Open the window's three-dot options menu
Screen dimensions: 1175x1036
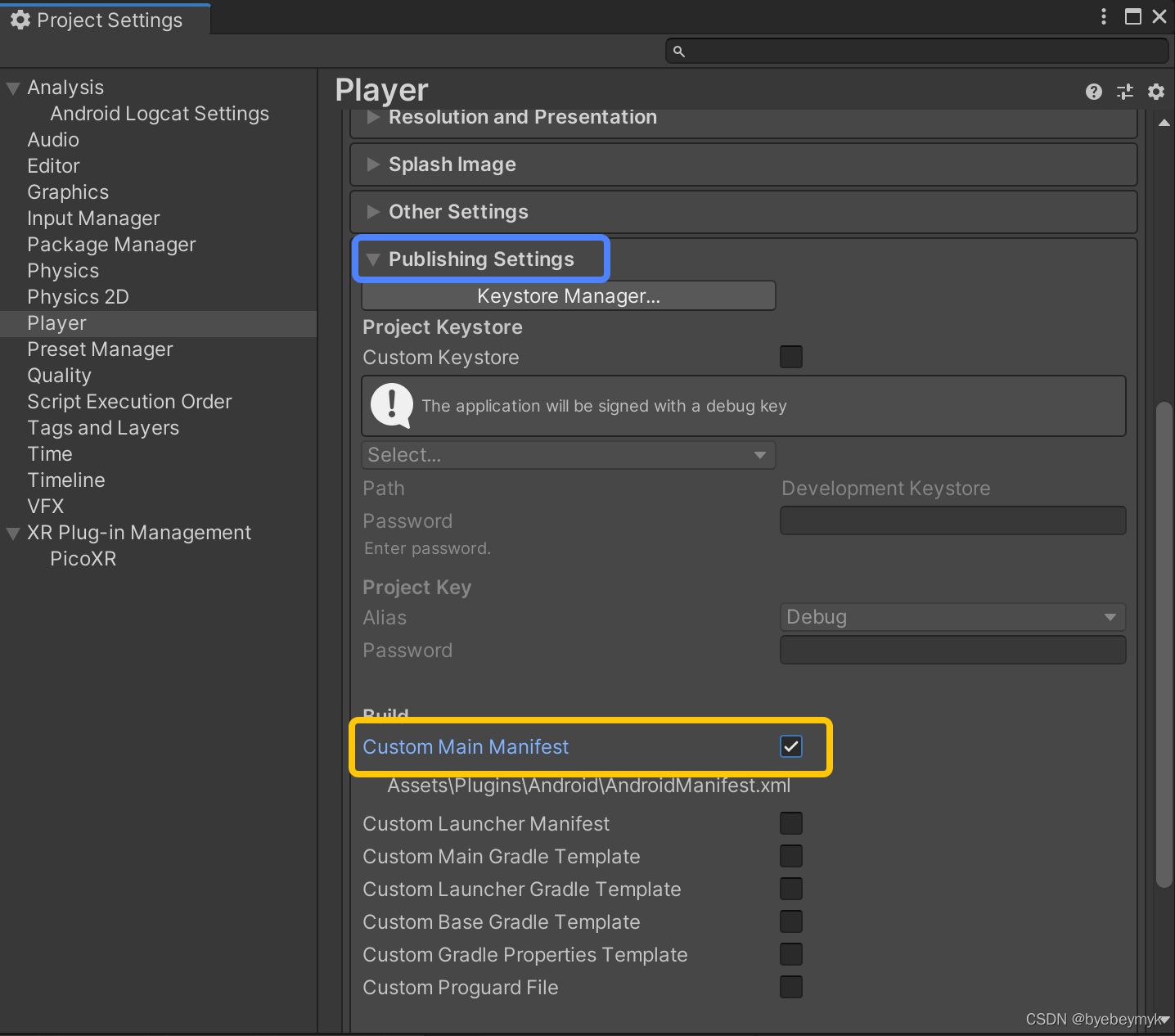1104,16
